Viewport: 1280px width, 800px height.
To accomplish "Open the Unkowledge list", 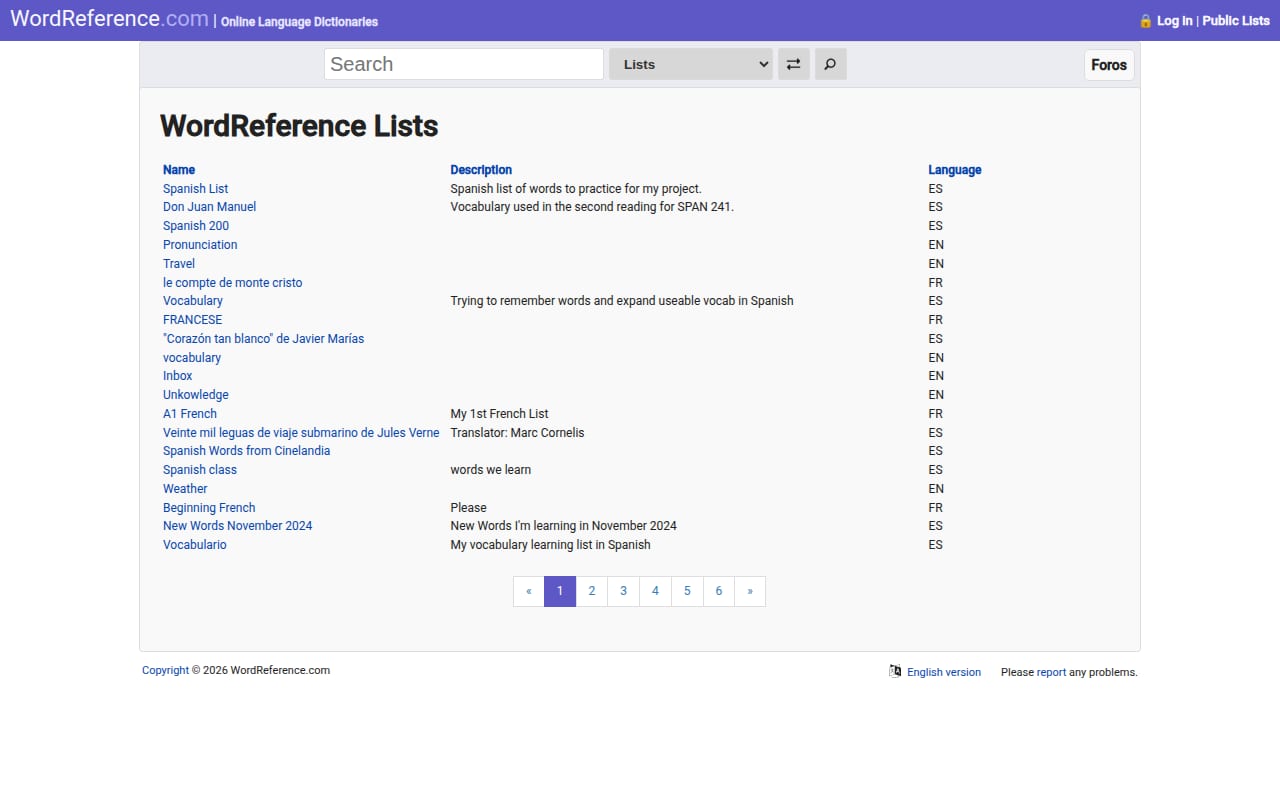I will [x=196, y=395].
